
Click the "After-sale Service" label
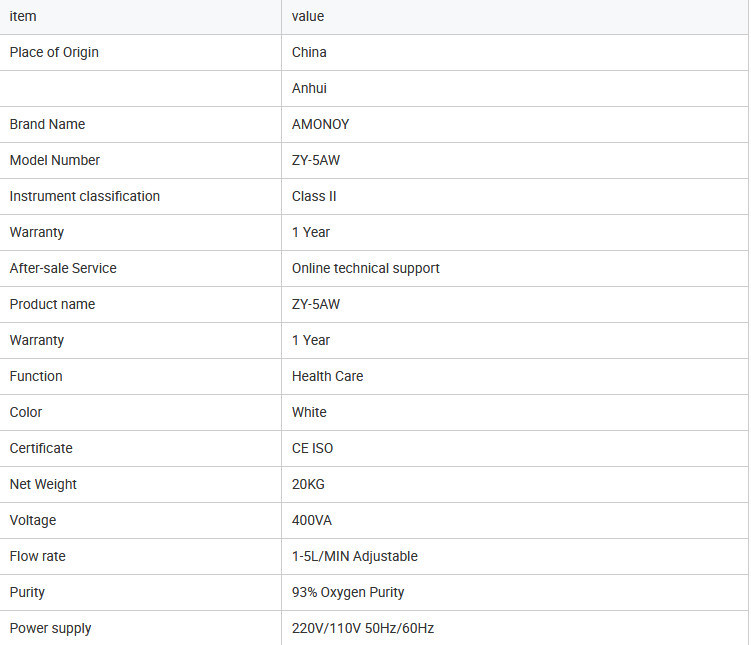(x=63, y=268)
